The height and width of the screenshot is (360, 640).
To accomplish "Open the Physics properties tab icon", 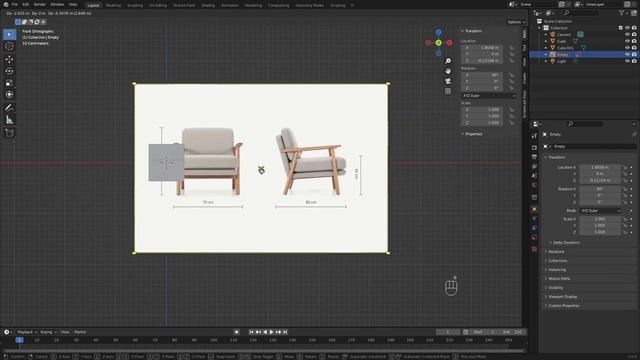I will click(534, 219).
